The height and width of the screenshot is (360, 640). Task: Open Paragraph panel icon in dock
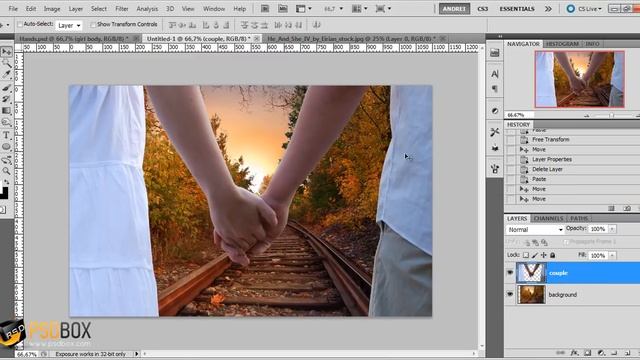495,89
